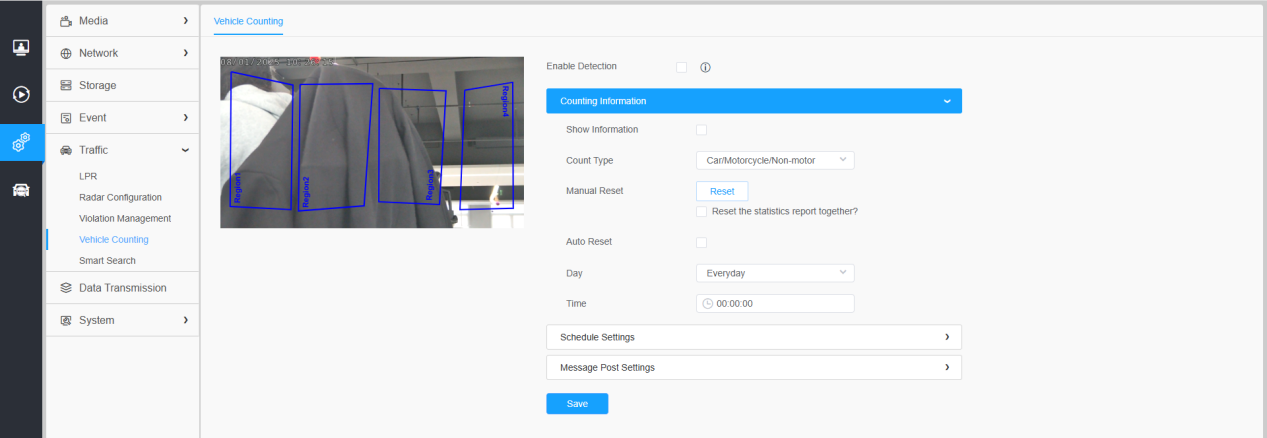This screenshot has width=1267, height=438.
Task: Open the Count Type dropdown
Action: [x=775, y=160]
